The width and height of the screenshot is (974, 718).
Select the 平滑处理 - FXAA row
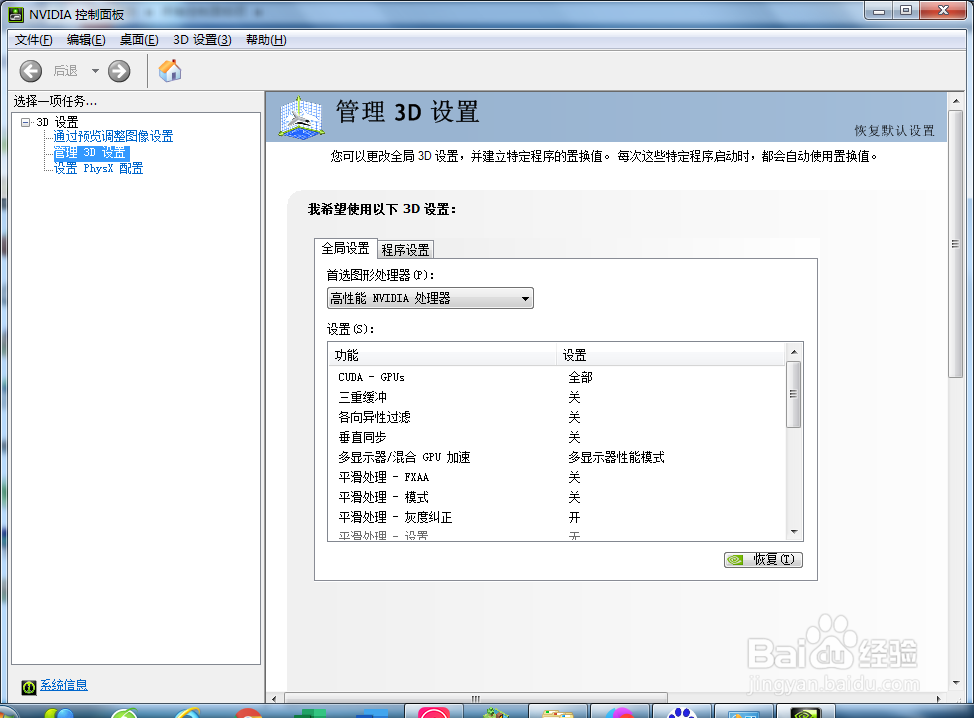pyautogui.click(x=557, y=477)
